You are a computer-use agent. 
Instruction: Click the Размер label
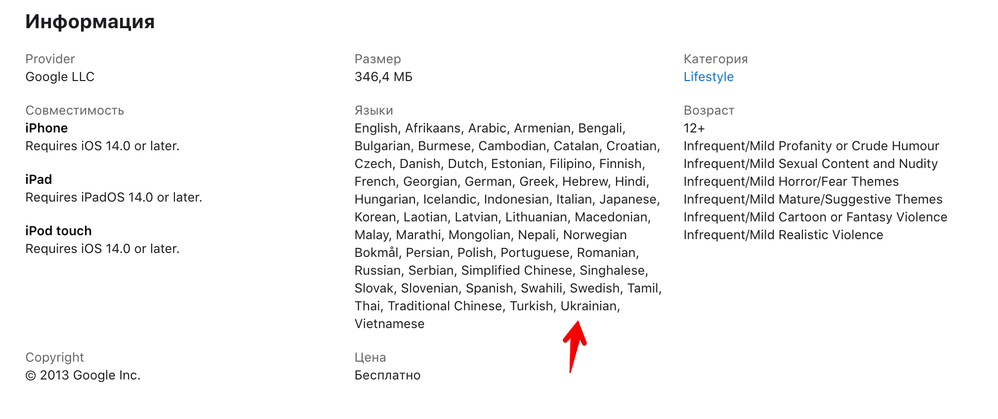pos(378,59)
